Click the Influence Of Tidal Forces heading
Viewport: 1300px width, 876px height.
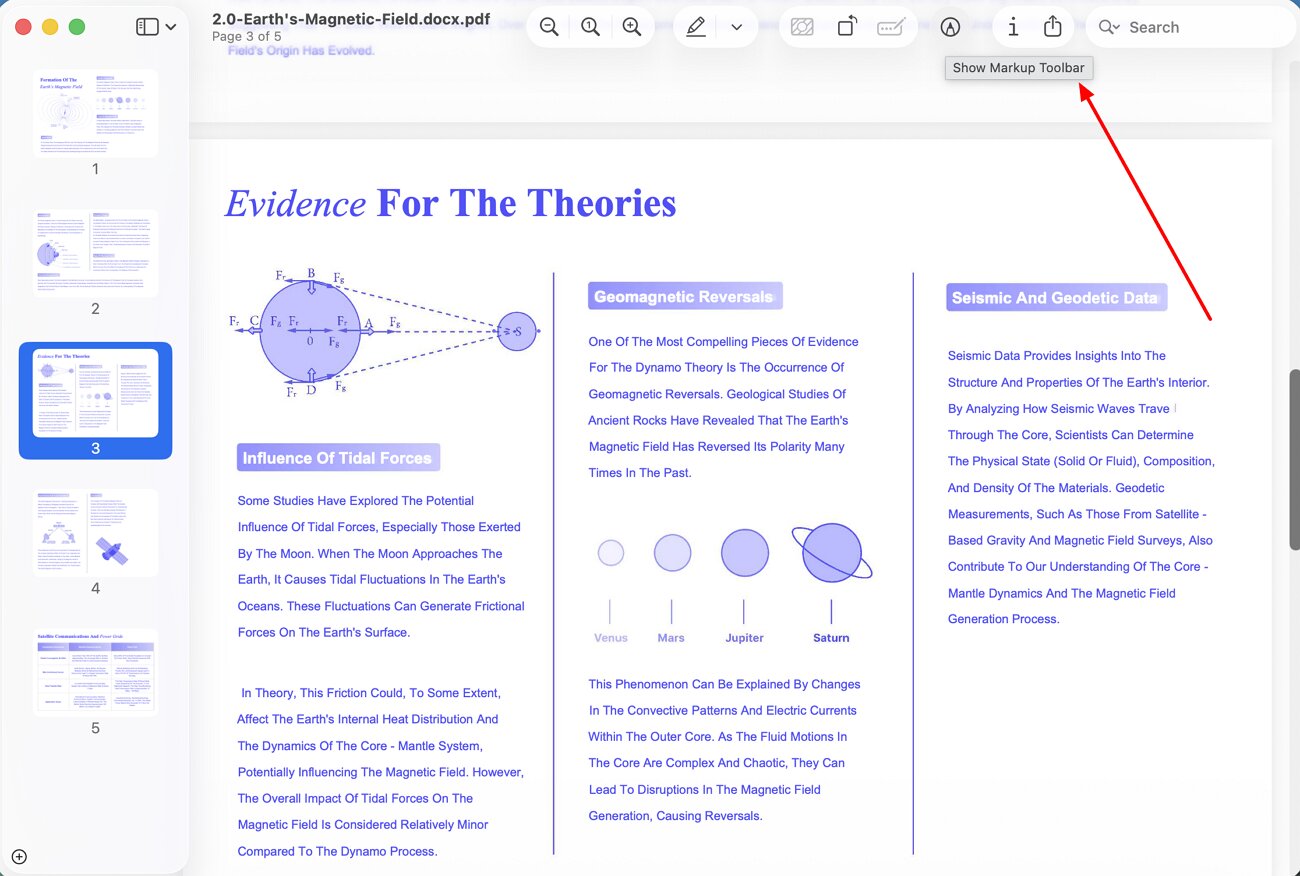click(x=338, y=458)
